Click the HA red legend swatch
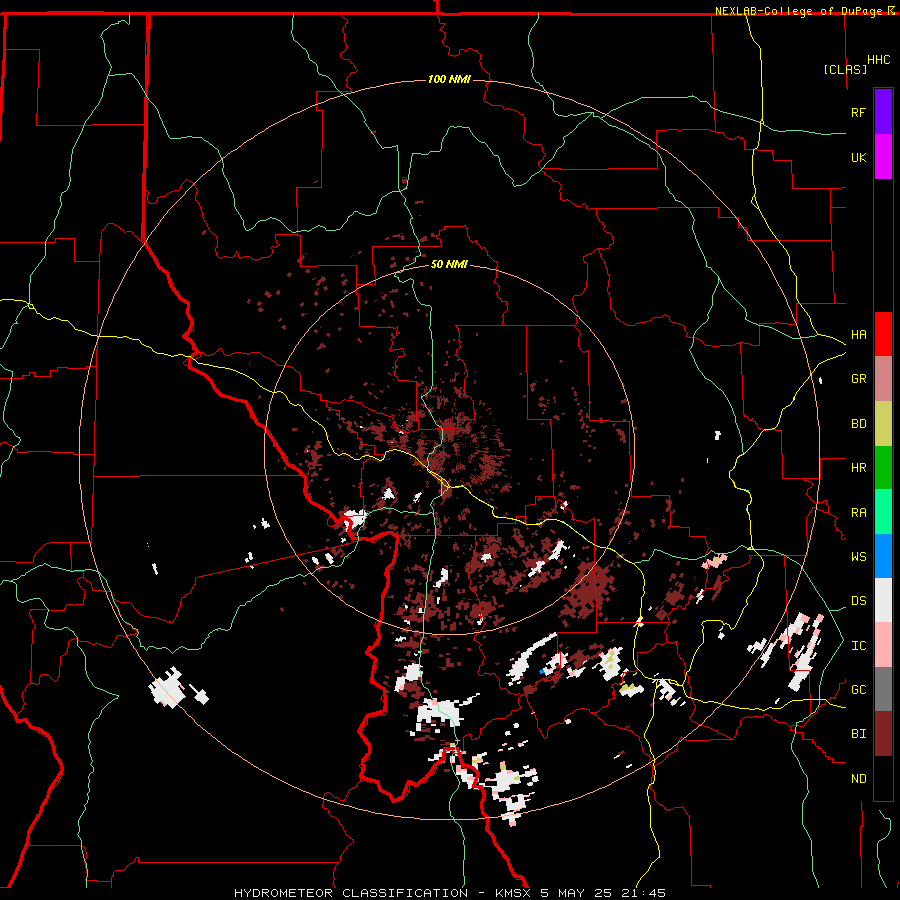Image resolution: width=900 pixels, height=900 pixels. point(883,334)
